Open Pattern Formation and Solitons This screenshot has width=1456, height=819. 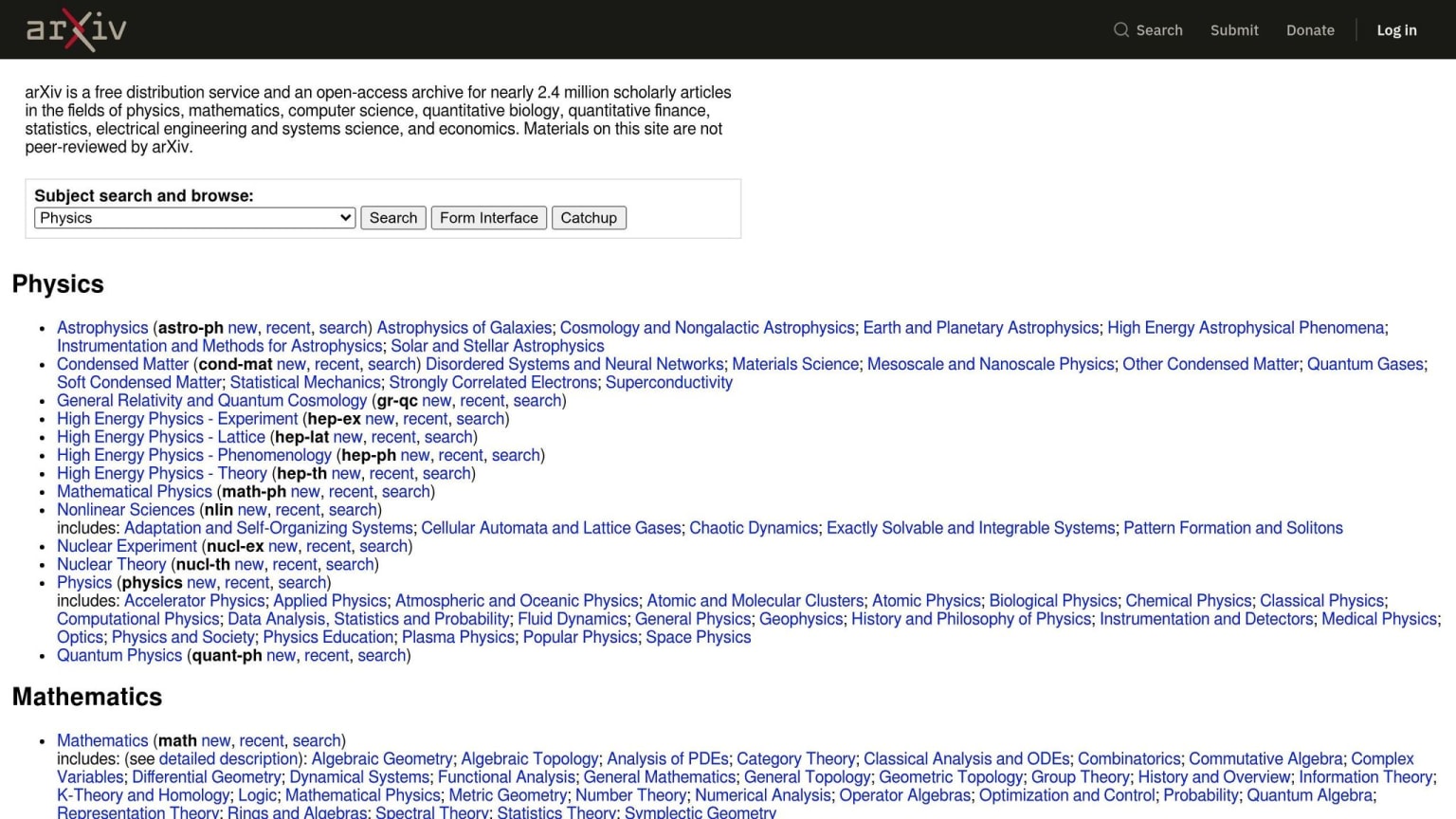pyautogui.click(x=1233, y=528)
